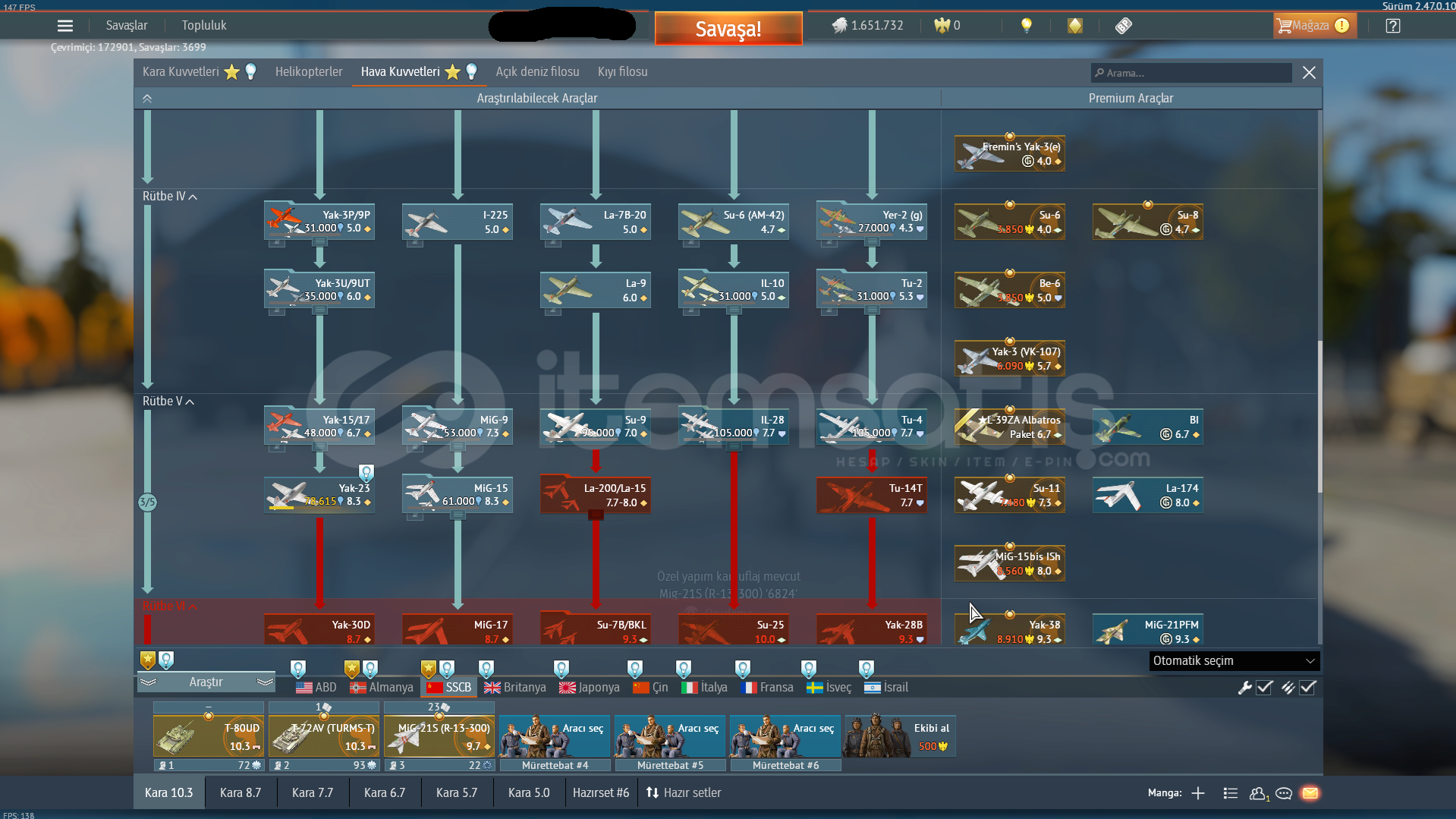Click the 3/5 rank progress indicator

[147, 502]
